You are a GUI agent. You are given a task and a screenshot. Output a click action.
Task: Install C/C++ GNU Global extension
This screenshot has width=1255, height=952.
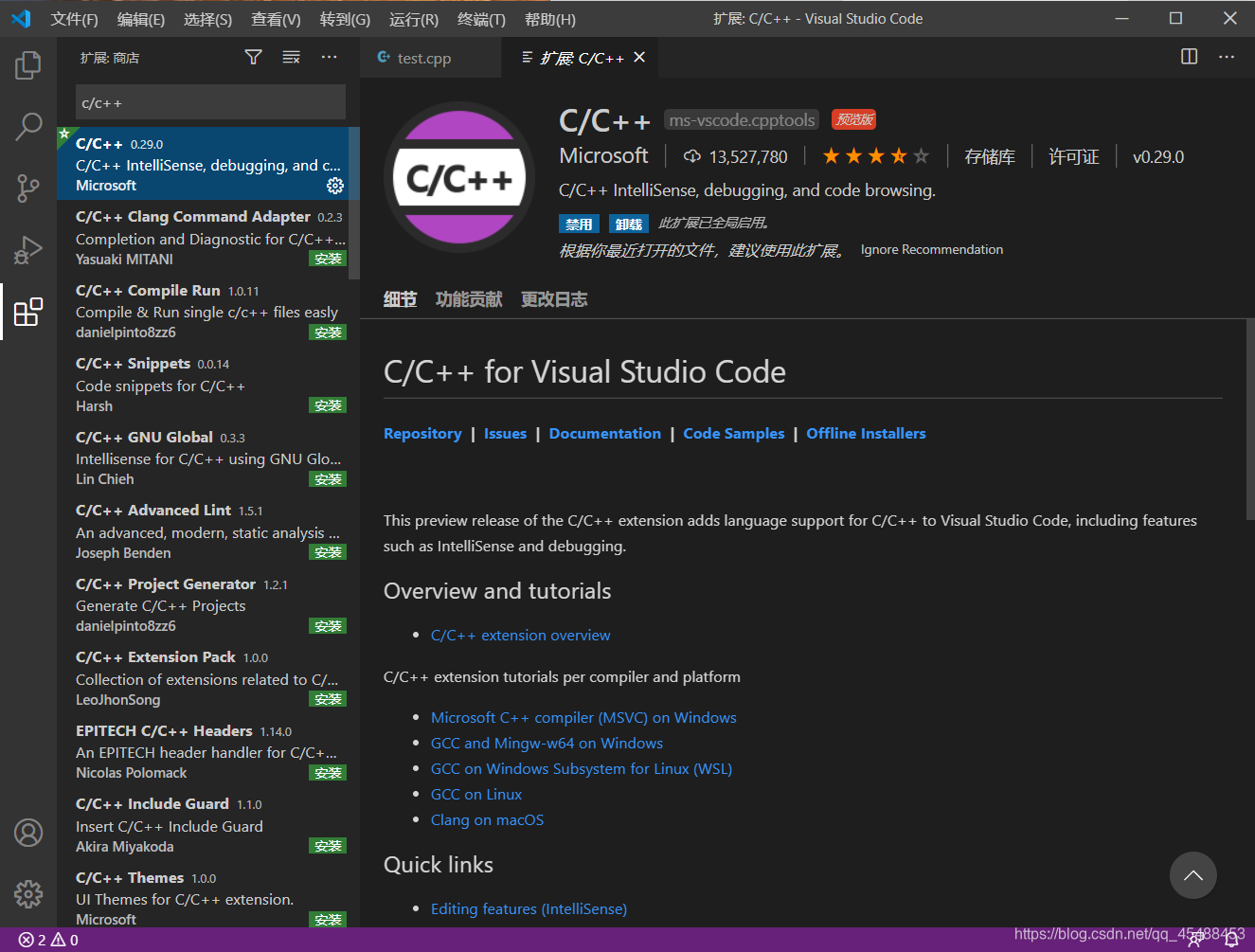click(x=328, y=479)
